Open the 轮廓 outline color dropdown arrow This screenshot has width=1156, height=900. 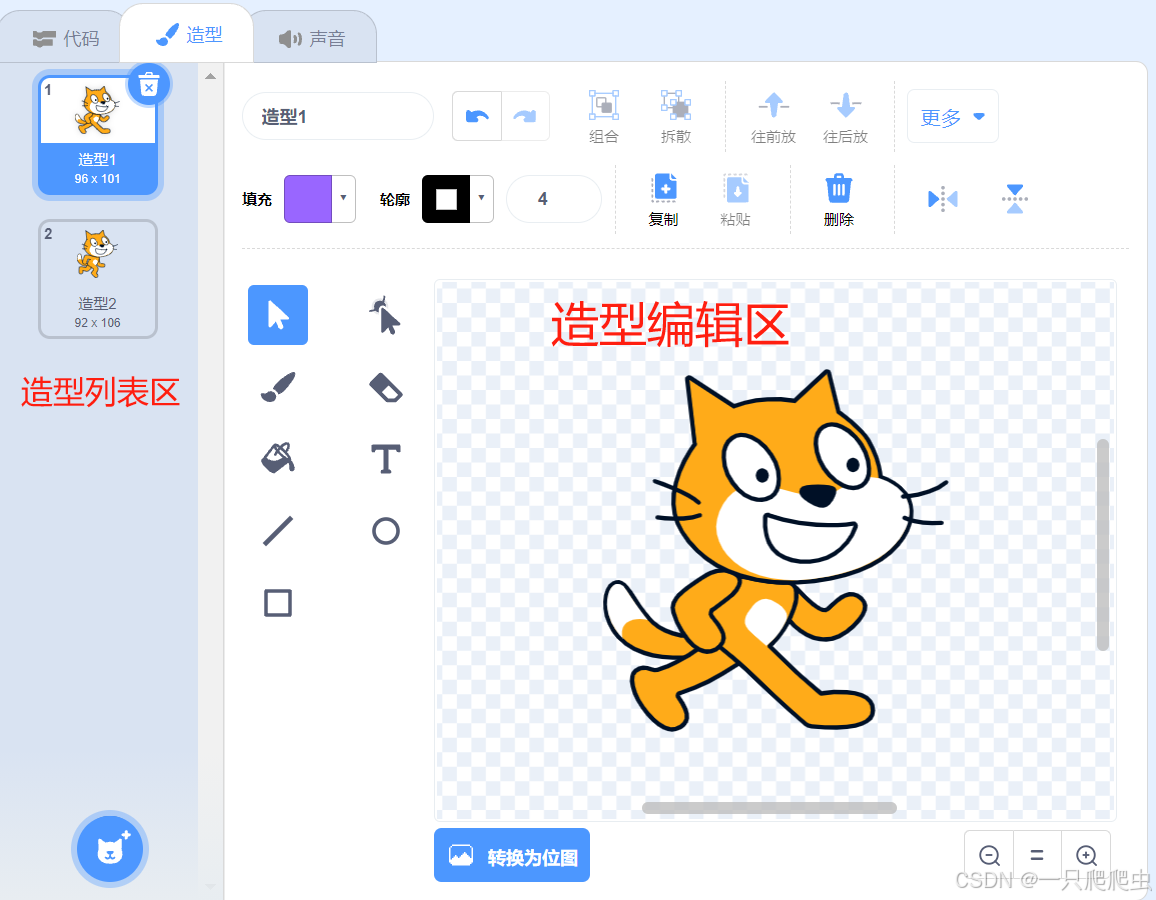click(x=481, y=198)
